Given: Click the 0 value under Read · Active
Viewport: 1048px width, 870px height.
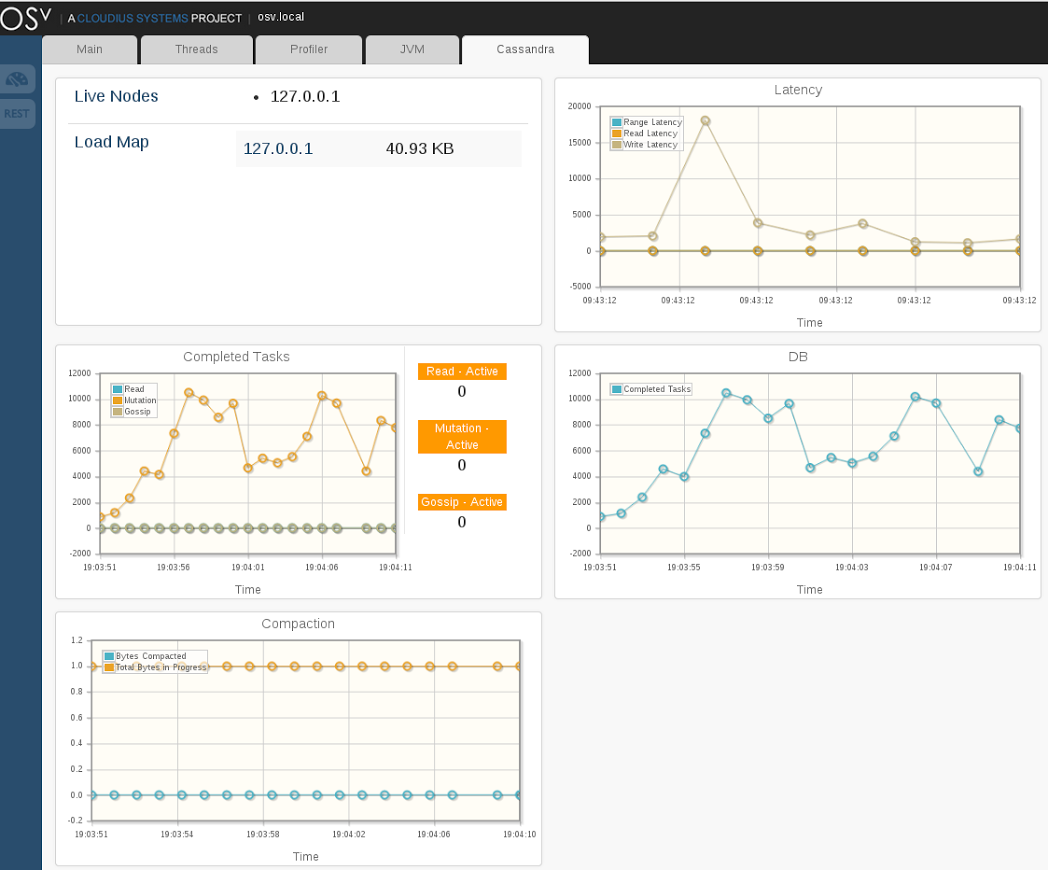Looking at the screenshot, I should (x=462, y=392).
